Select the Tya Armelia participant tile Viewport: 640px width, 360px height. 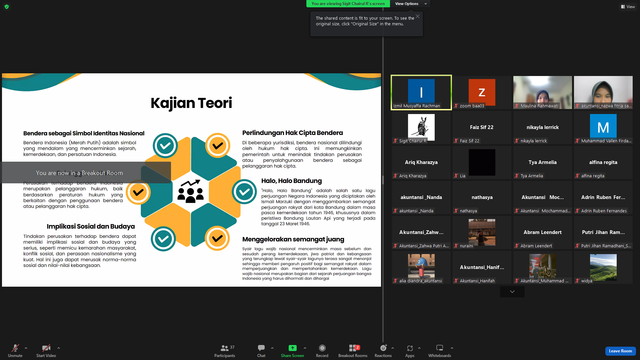coord(542,162)
